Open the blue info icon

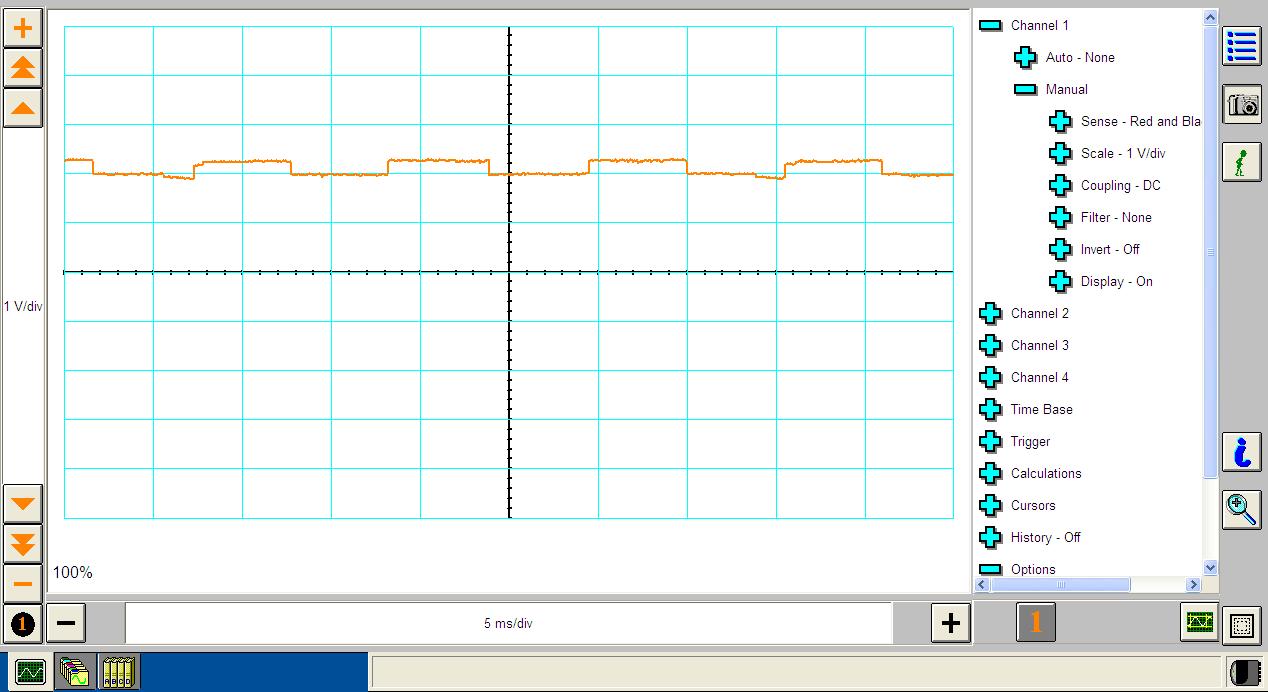coord(1242,452)
